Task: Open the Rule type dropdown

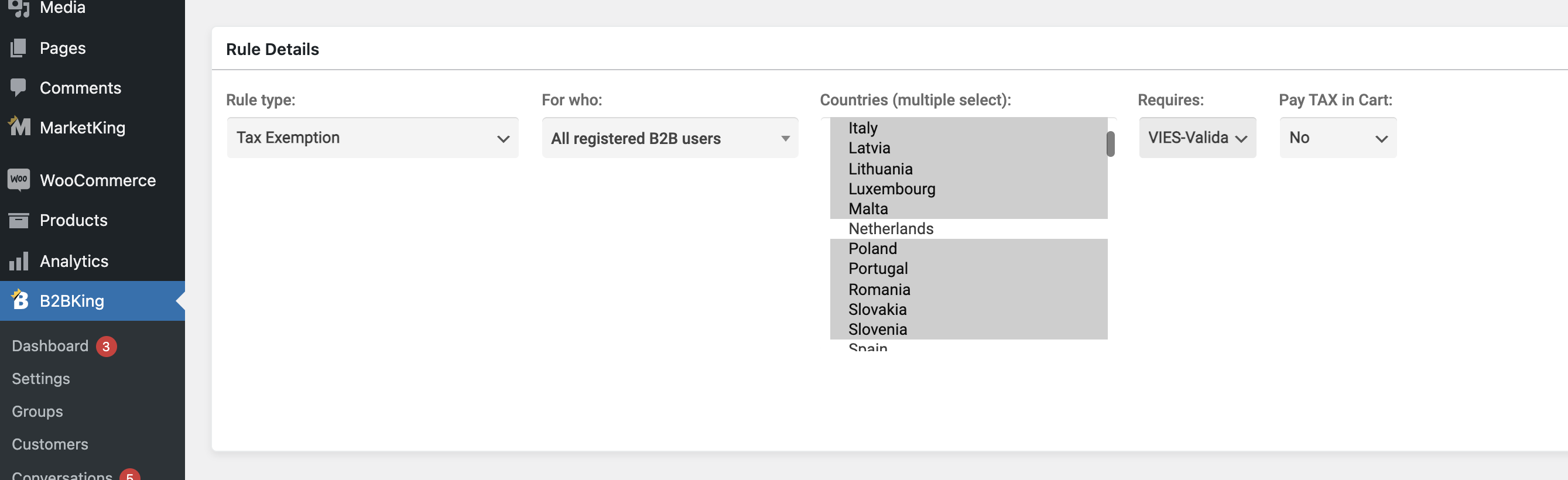Action: tap(372, 138)
